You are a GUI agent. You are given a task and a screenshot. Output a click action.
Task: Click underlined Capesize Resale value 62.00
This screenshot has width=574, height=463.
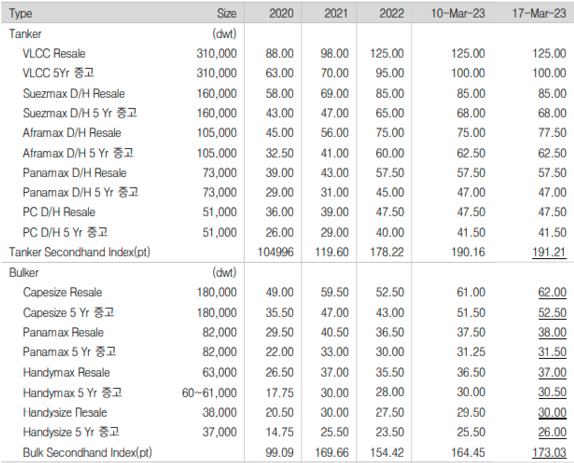click(552, 292)
